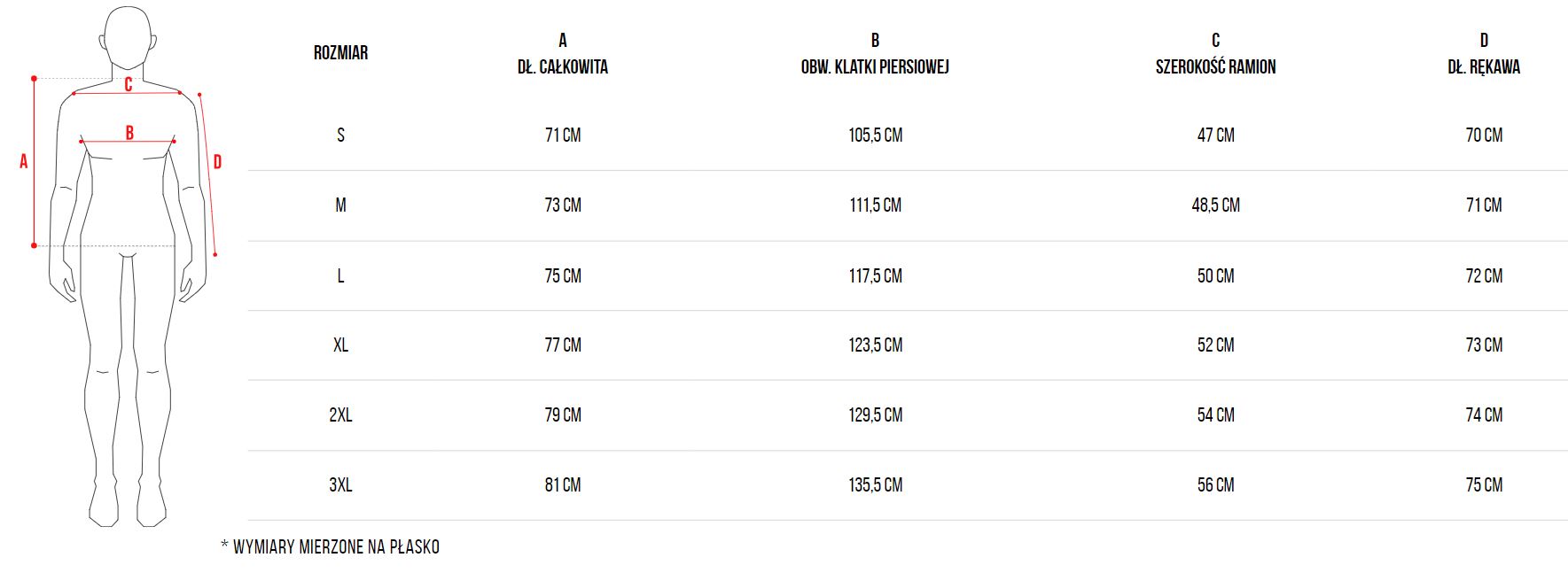The width and height of the screenshot is (1568, 573).
Task: Click the red letter D beside the figure's arm
Action: pyautogui.click(x=217, y=162)
